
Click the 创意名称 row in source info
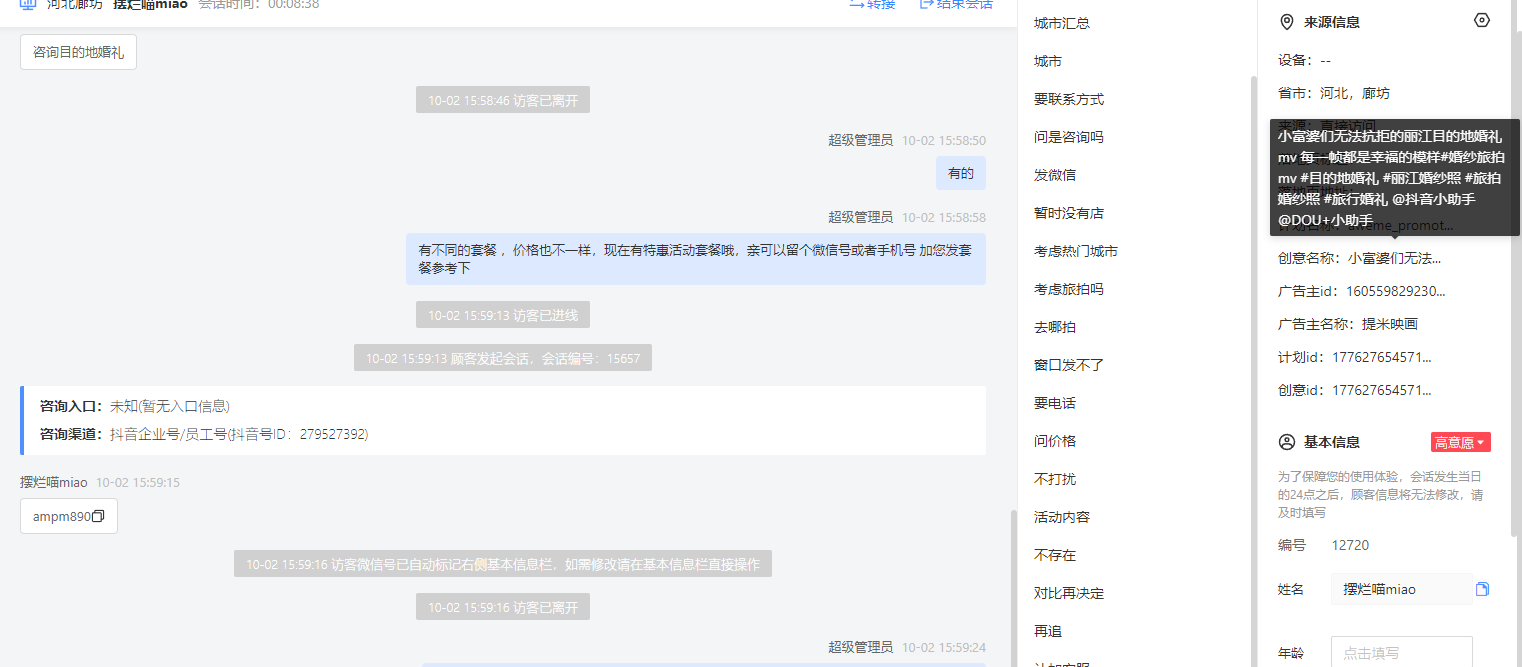(1359, 258)
